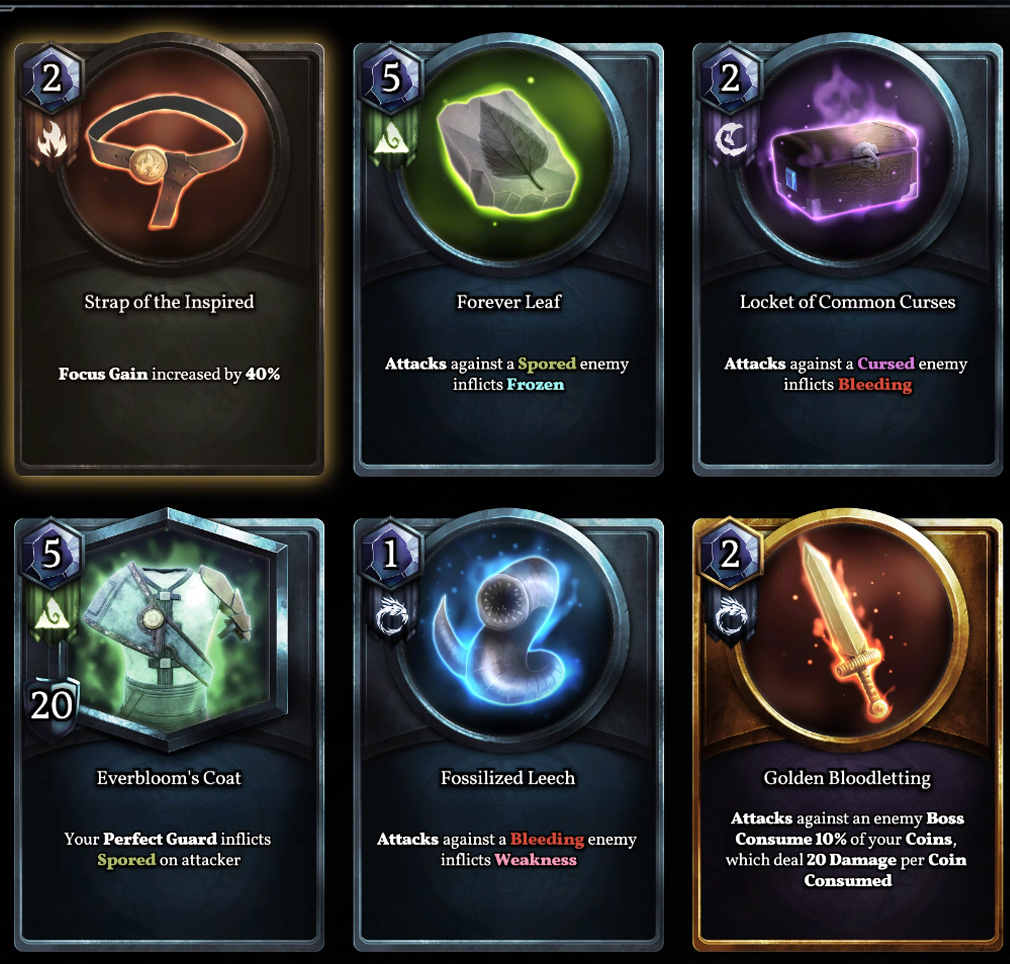Click the dragon ring banner on Fossilized Leech

[391, 614]
